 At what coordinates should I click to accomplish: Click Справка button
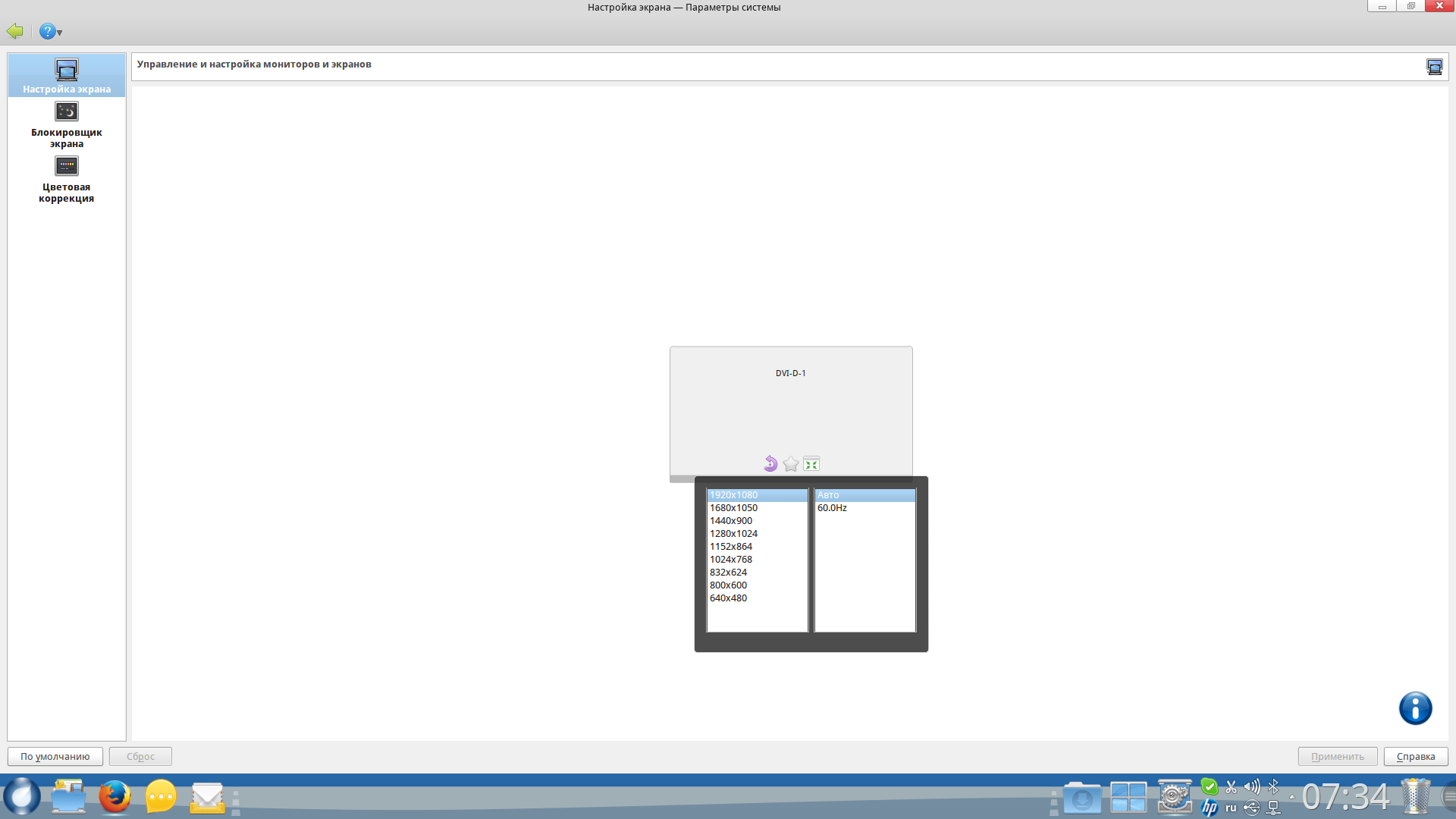click(1415, 756)
